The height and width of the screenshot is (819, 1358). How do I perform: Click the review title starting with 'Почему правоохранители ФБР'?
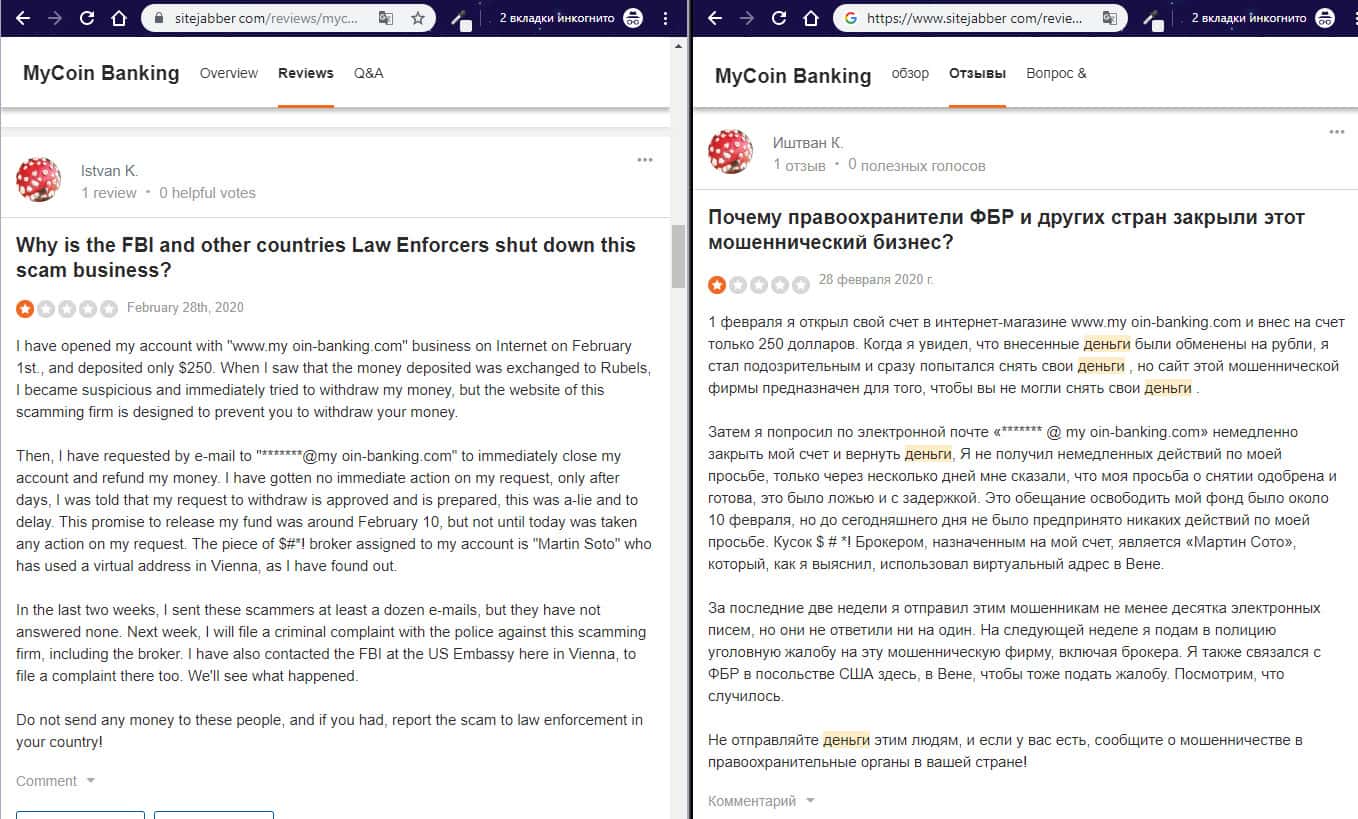tap(1007, 229)
